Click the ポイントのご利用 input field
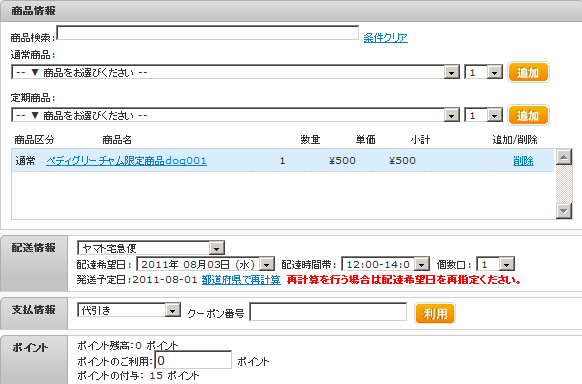The width and height of the screenshot is (582, 384). coord(193,360)
